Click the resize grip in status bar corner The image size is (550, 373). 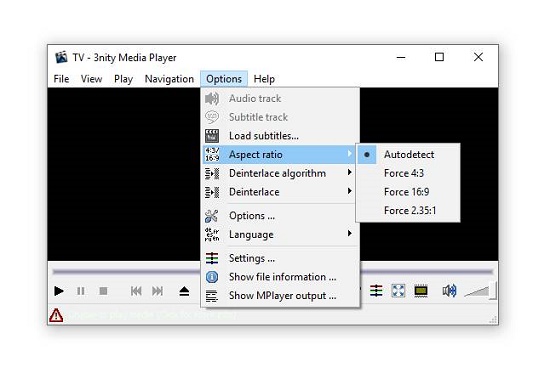(x=493, y=319)
